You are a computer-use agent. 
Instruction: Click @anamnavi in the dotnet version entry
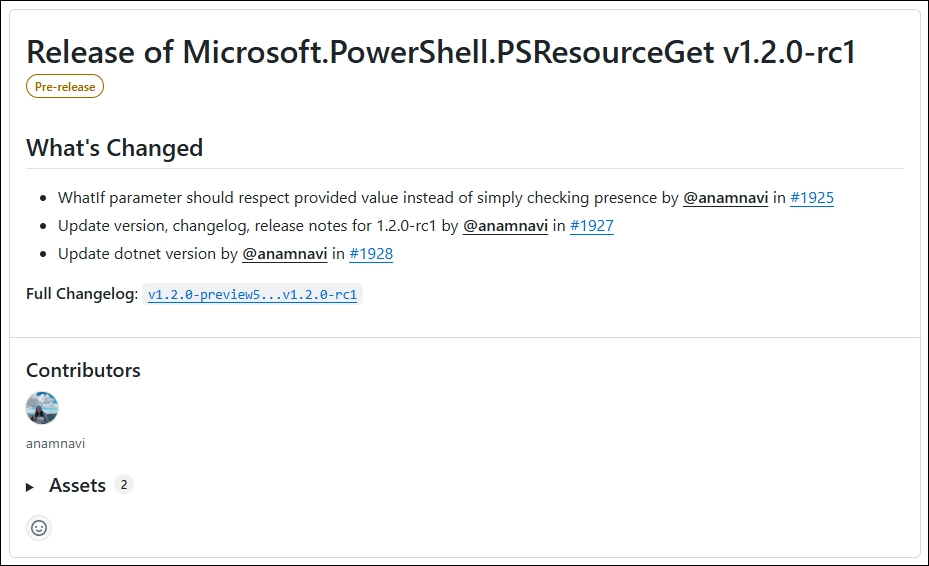click(x=285, y=254)
